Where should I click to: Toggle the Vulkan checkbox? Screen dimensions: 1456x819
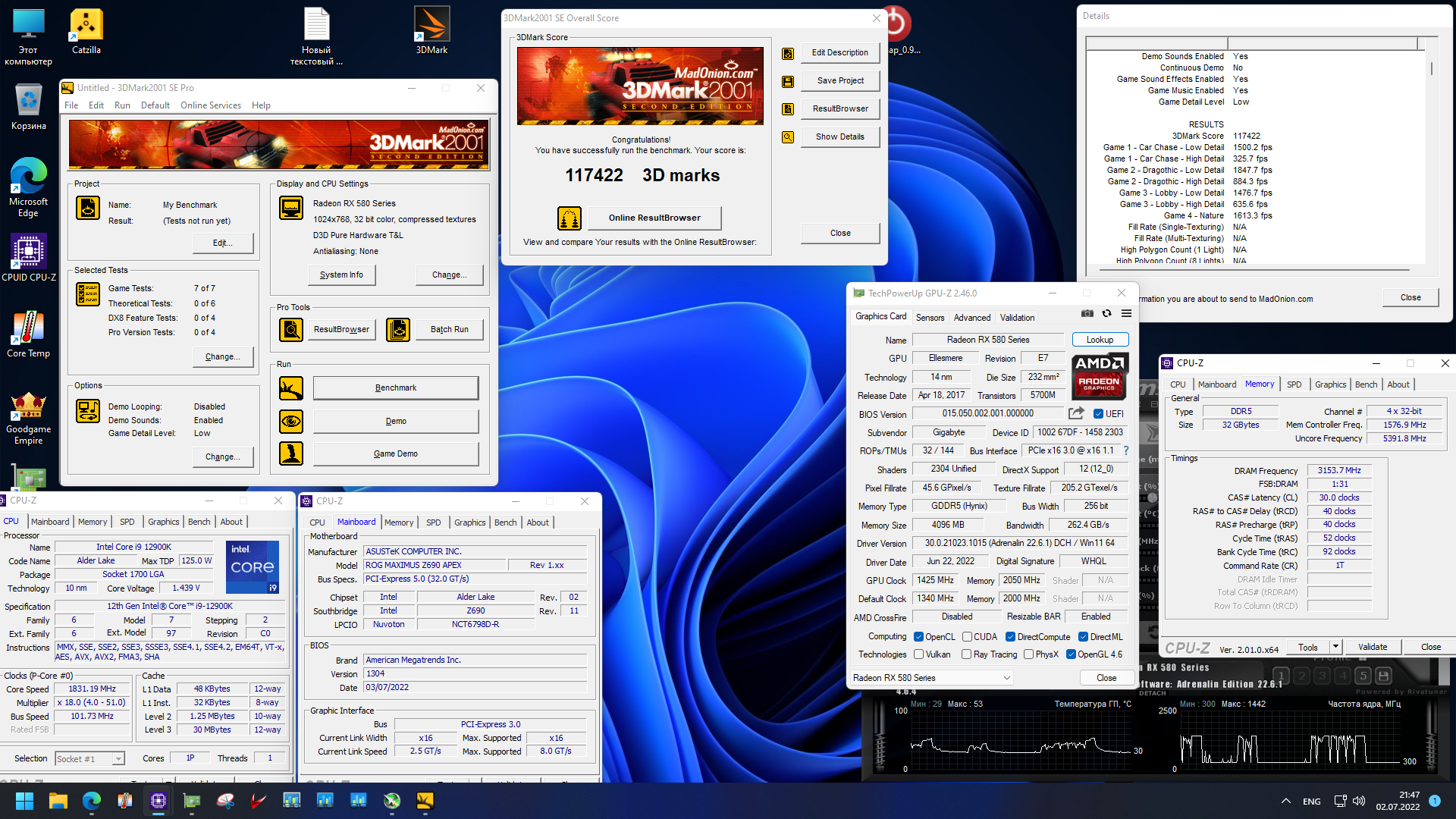coord(919,654)
